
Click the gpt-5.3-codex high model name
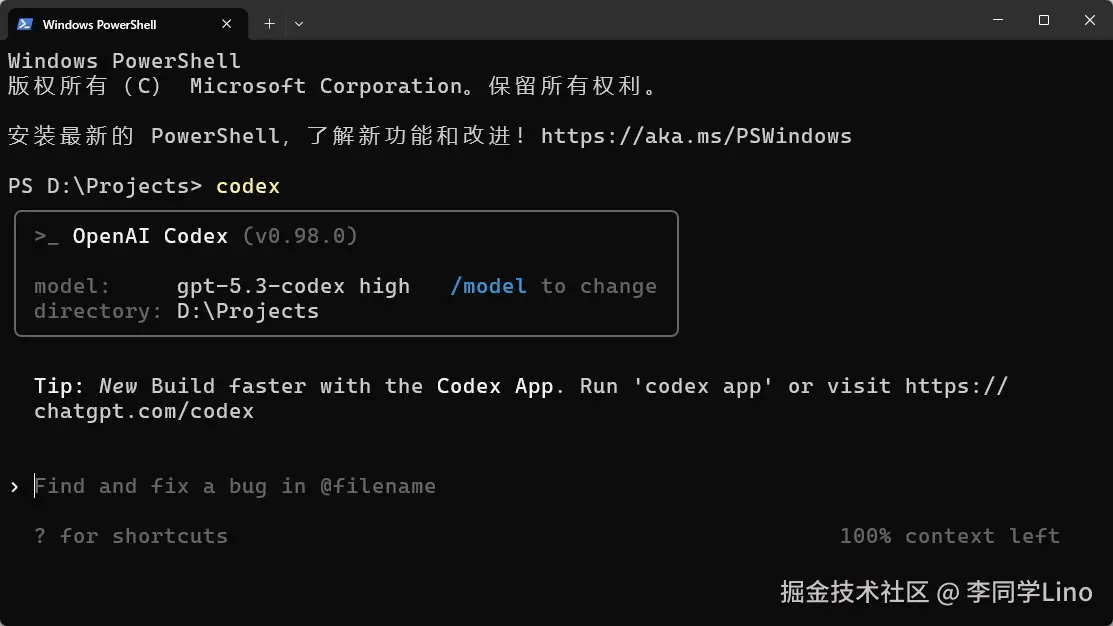tap(293, 286)
